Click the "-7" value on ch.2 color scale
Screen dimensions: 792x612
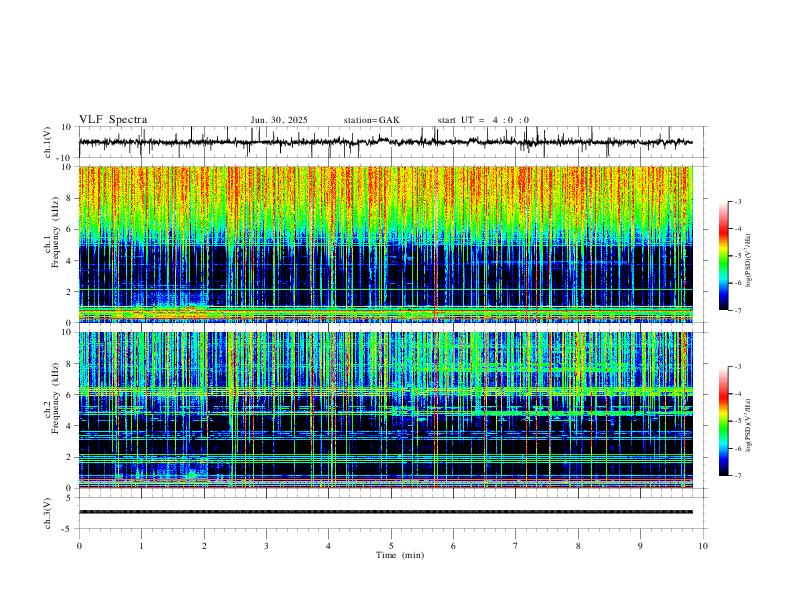click(738, 476)
